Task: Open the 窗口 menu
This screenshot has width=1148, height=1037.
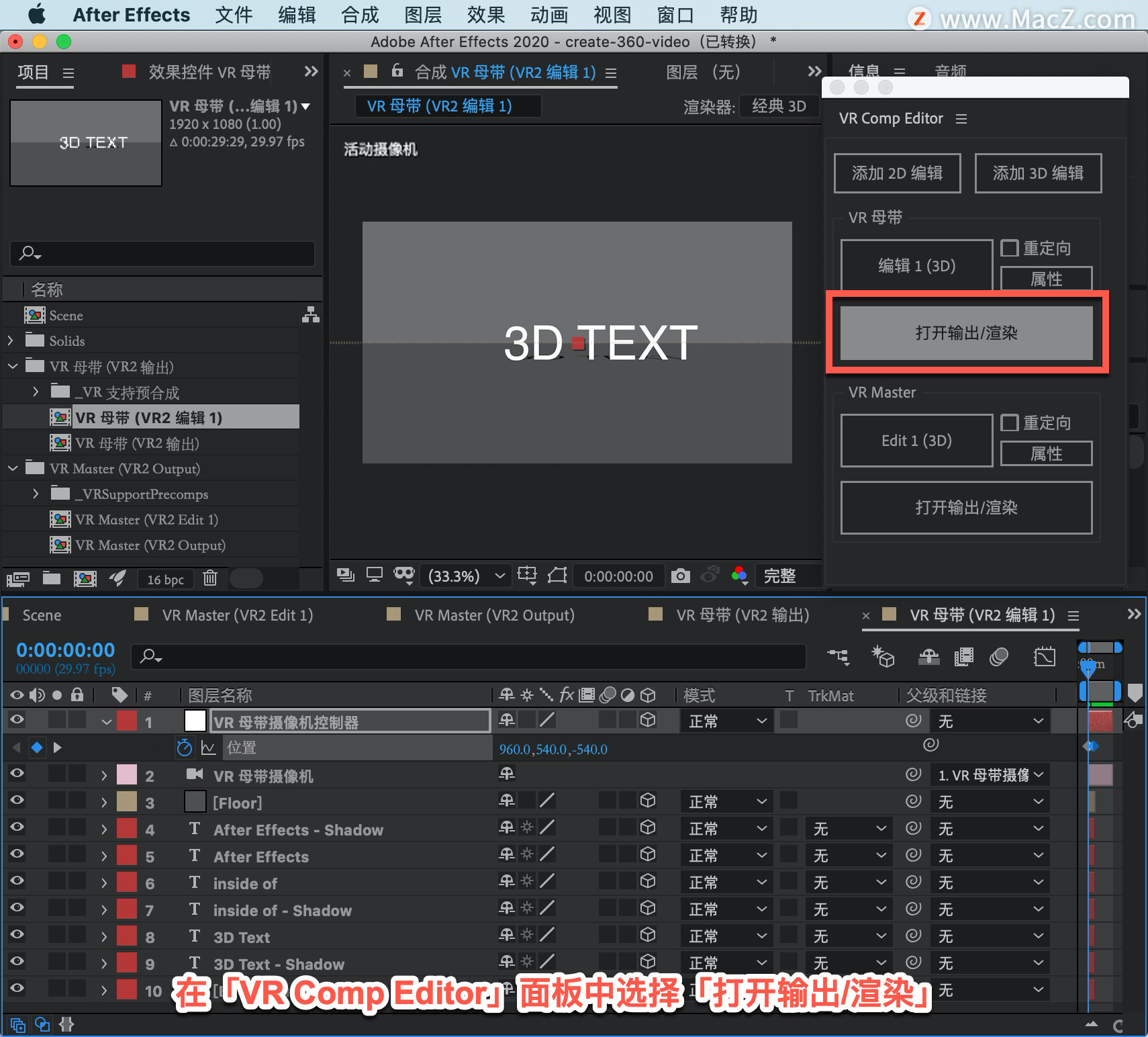Action: [x=675, y=15]
